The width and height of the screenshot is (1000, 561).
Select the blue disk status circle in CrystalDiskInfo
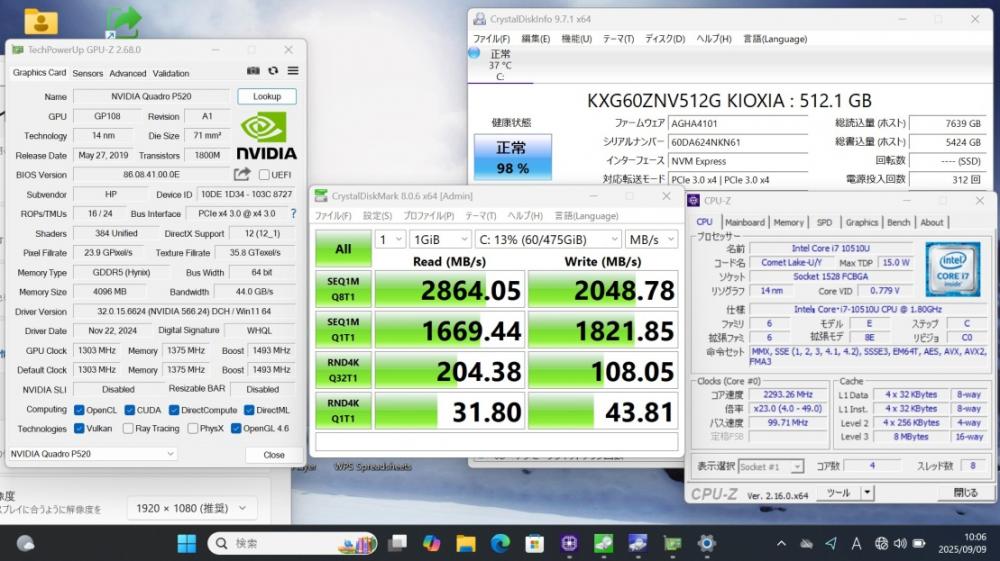pos(474,54)
